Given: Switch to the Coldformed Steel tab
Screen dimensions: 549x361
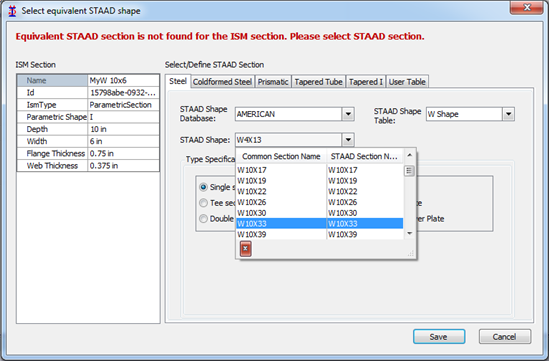Looking at the screenshot, I should [222, 82].
